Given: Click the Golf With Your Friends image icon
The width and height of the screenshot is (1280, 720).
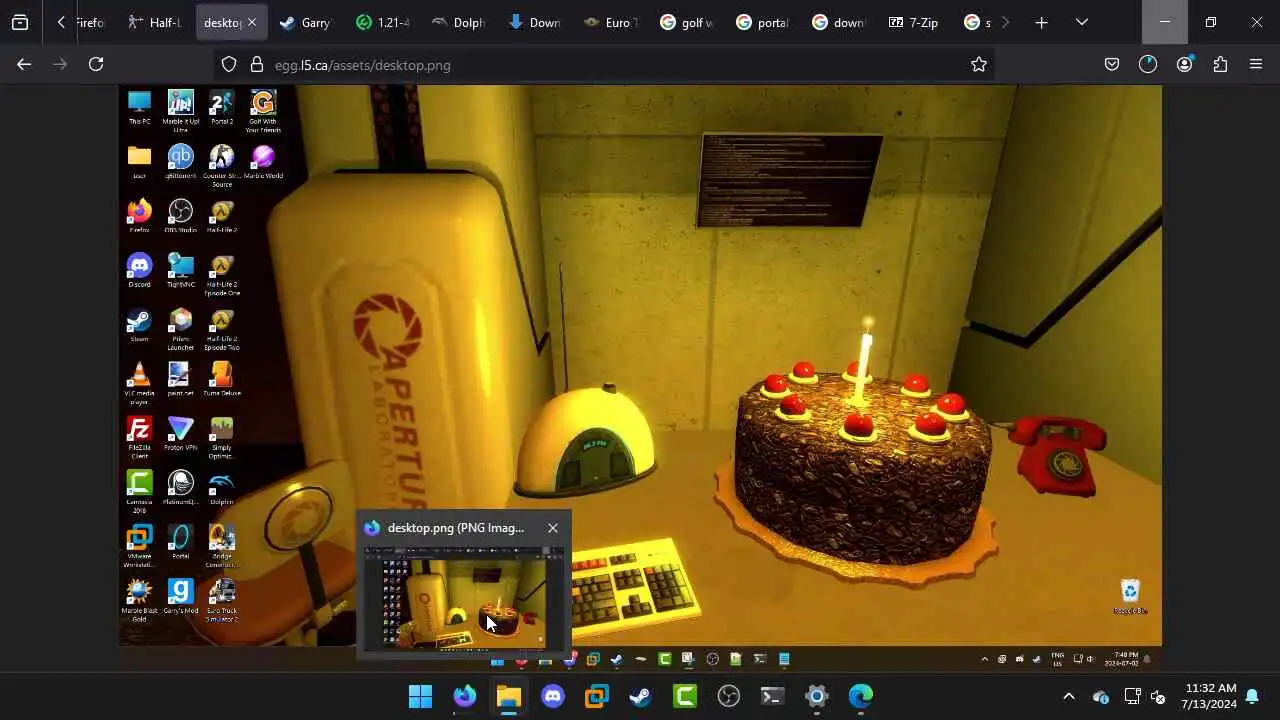Looking at the screenshot, I should (x=262, y=111).
